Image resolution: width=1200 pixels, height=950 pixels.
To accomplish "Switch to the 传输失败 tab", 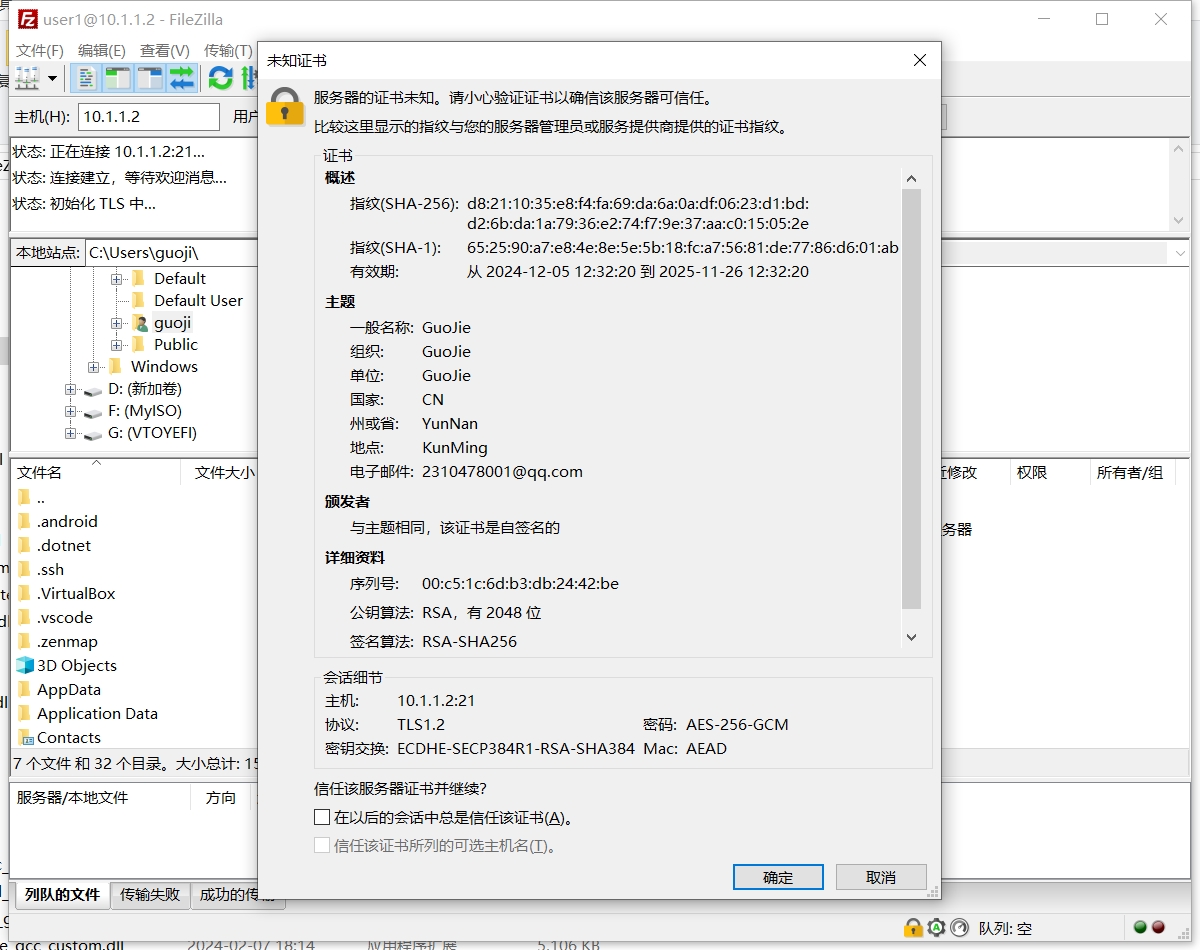I will tap(150, 894).
